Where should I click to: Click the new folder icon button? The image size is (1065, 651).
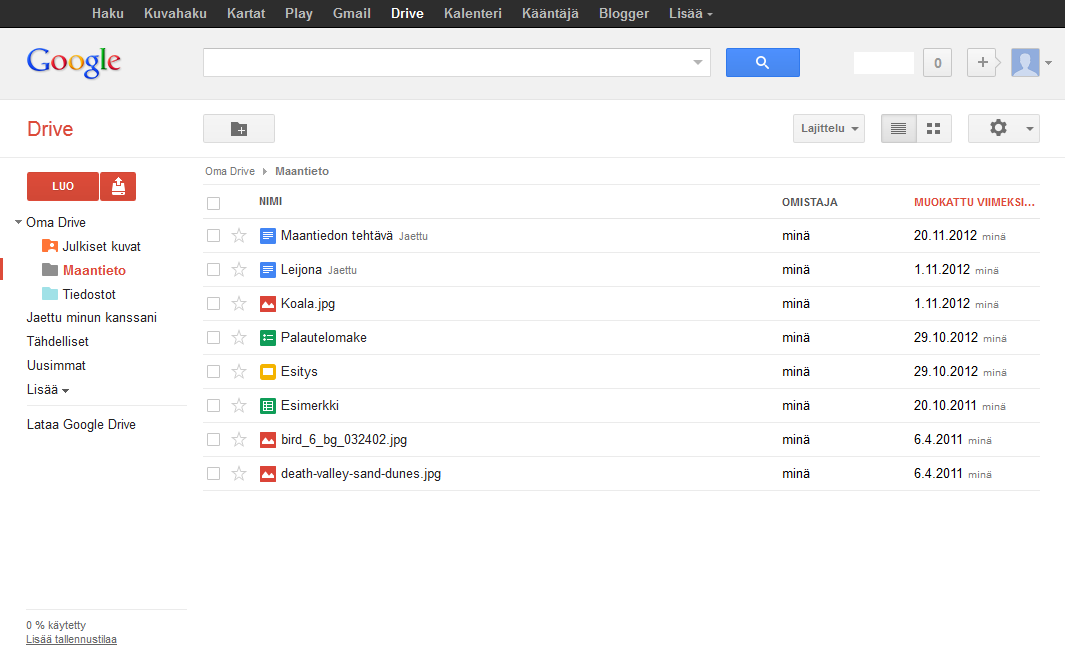coord(238,128)
